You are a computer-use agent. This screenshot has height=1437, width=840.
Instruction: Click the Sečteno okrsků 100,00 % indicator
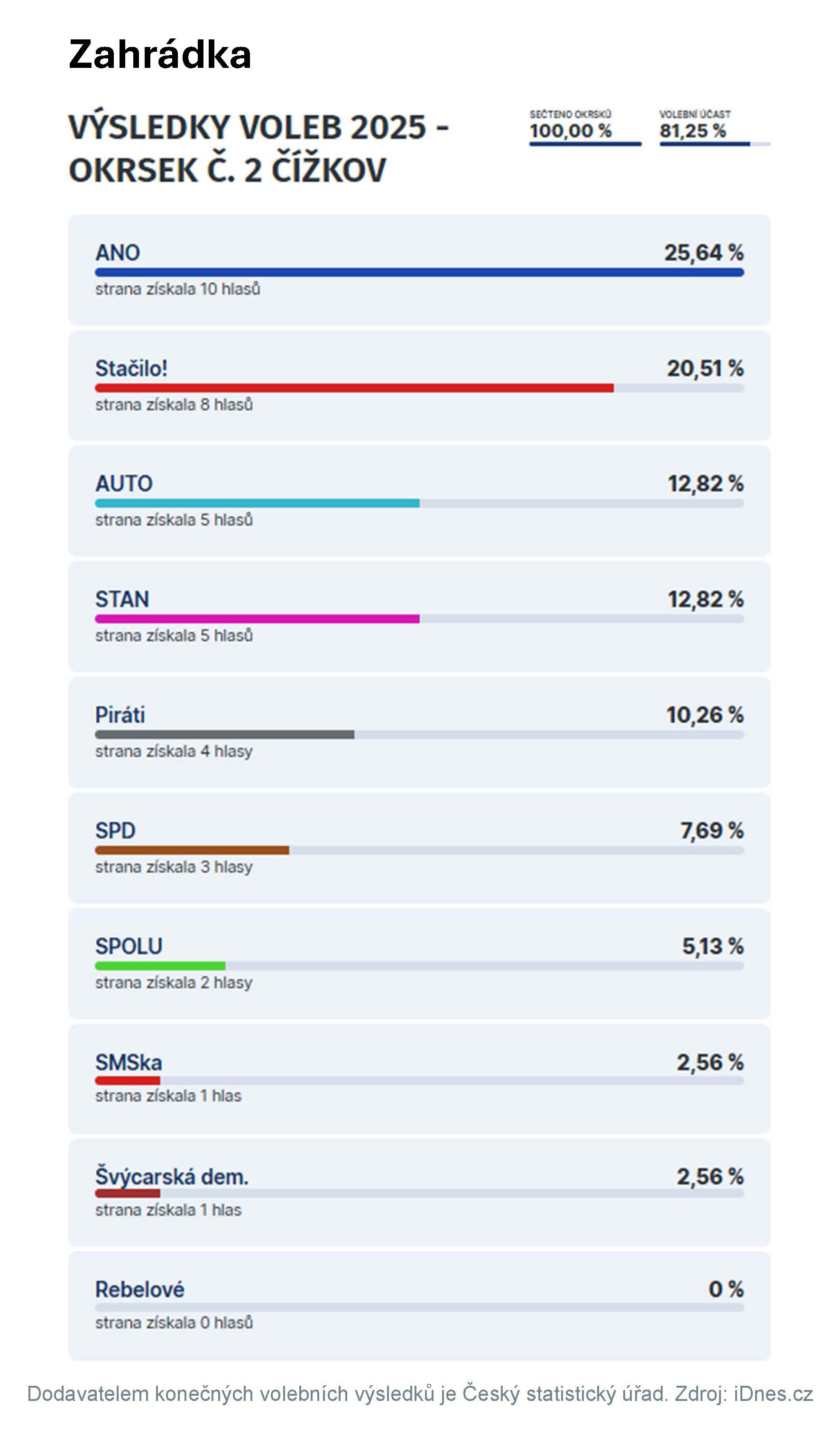pyautogui.click(x=571, y=130)
